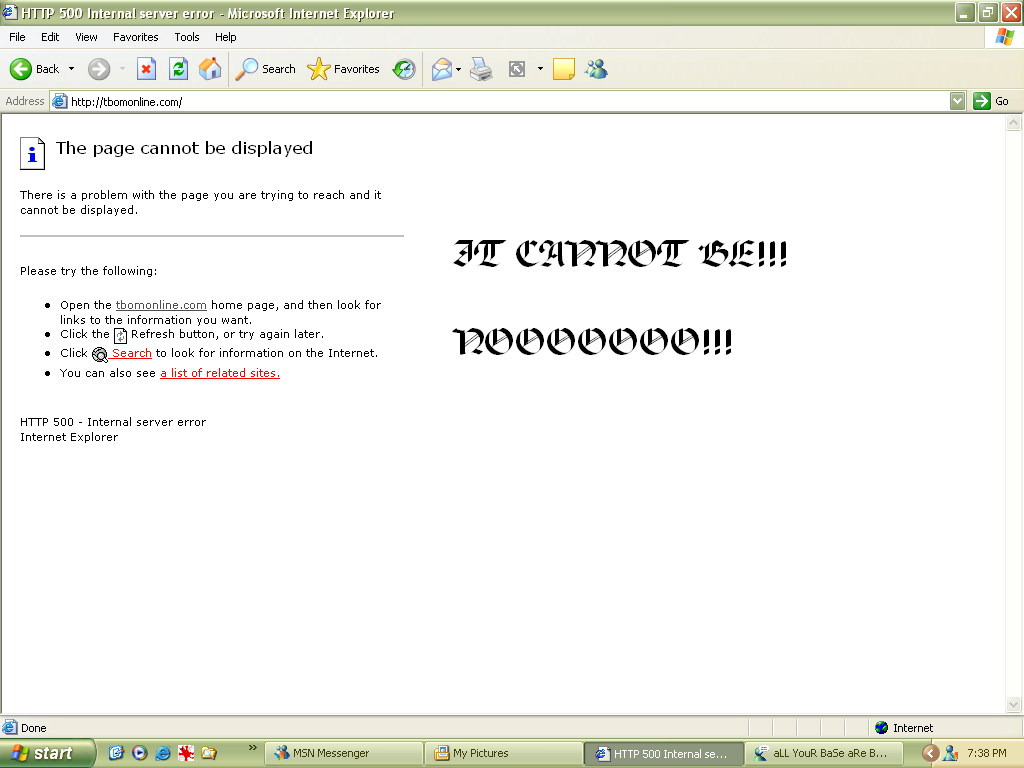Click the greyed Edit toolbar icon
Image resolution: width=1024 pixels, height=768 pixels.
point(517,69)
